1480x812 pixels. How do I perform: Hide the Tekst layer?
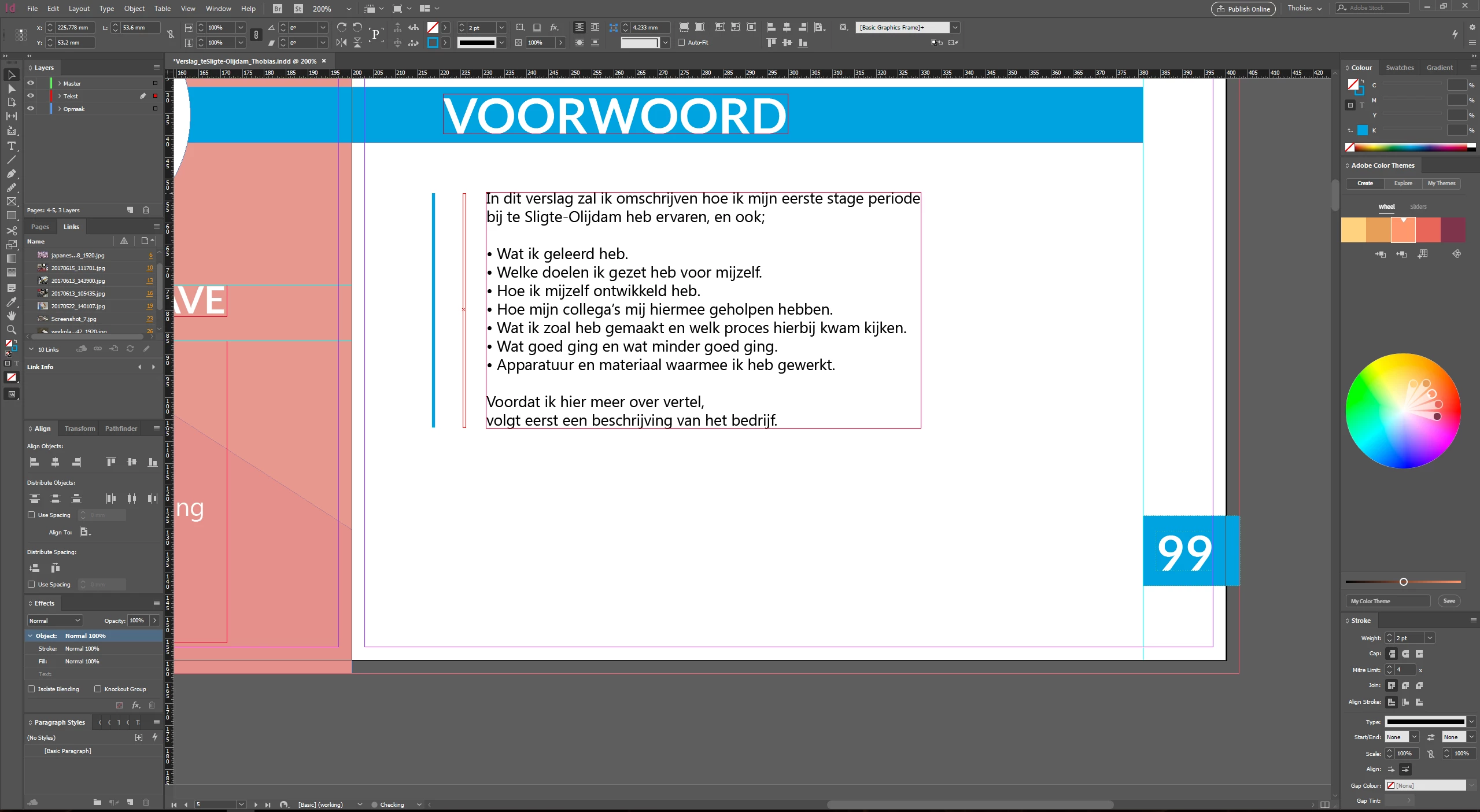pos(31,96)
